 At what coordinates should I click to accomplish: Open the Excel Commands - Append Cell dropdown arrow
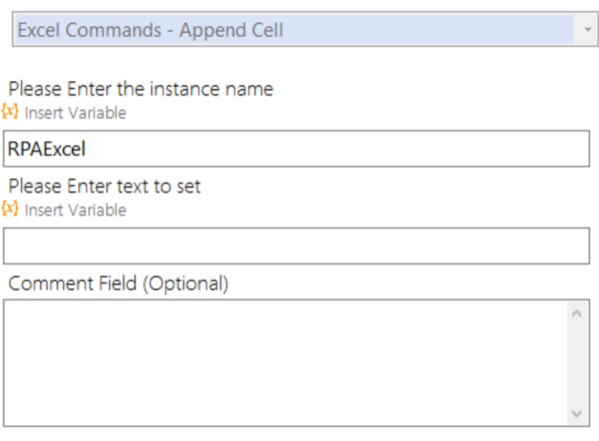pyautogui.click(x=588, y=29)
